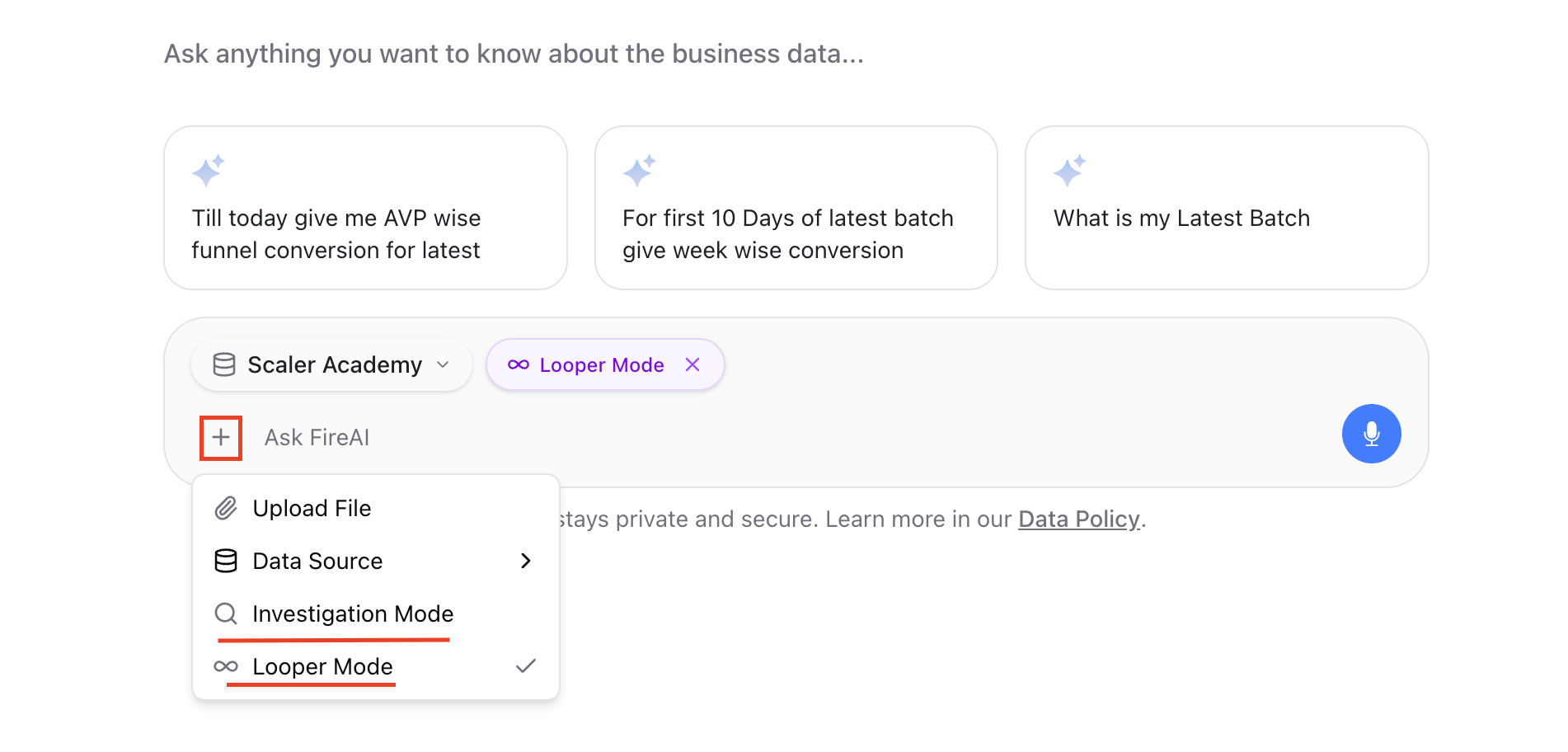Remove Looper Mode chip with the X
Viewport: 1568px width, 752px height.
click(692, 364)
